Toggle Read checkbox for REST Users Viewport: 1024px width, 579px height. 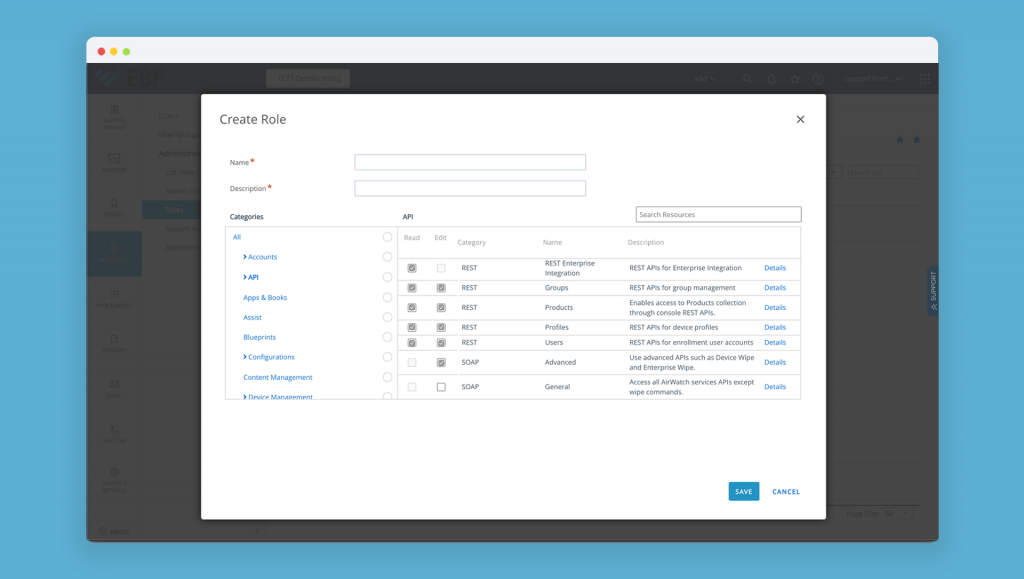click(412, 343)
